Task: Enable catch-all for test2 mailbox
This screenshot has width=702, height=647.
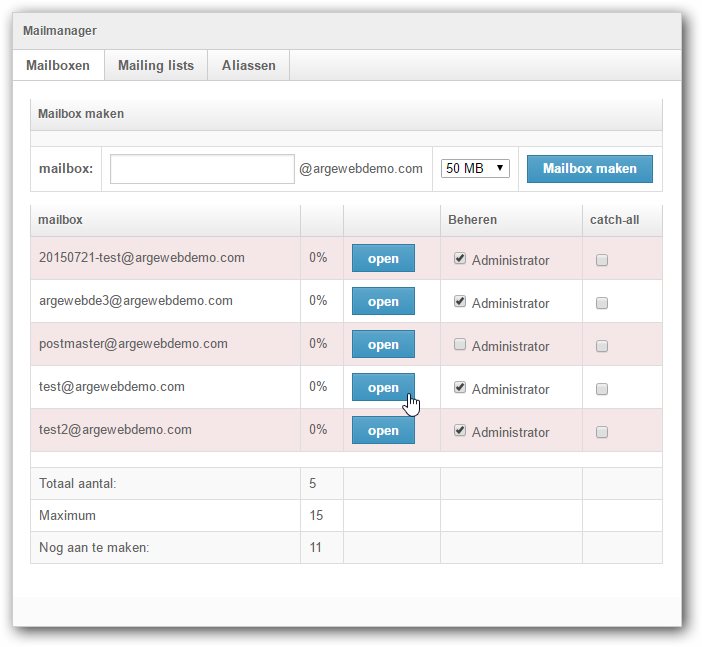Action: click(602, 432)
